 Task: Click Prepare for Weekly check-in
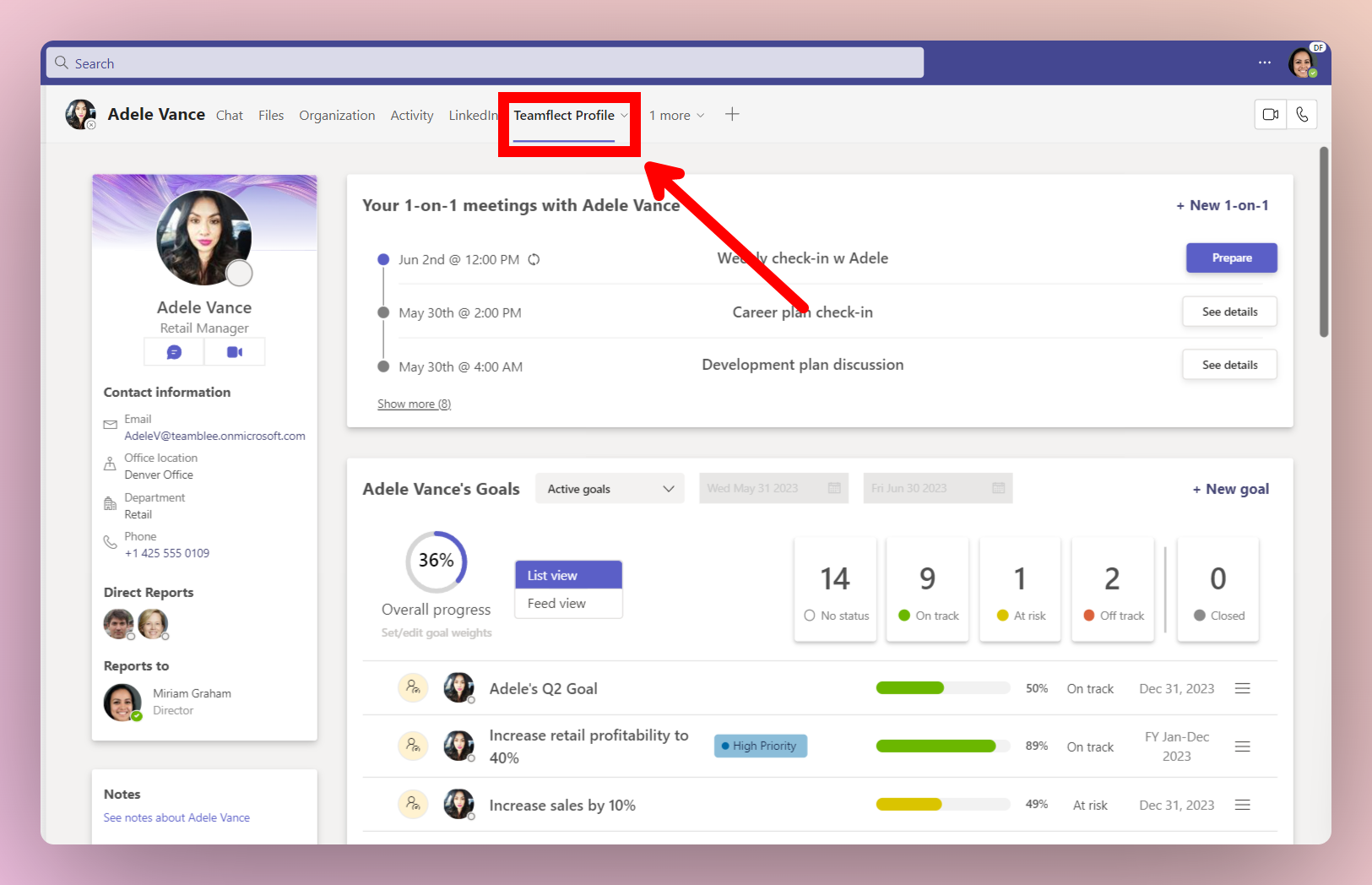tap(1232, 258)
